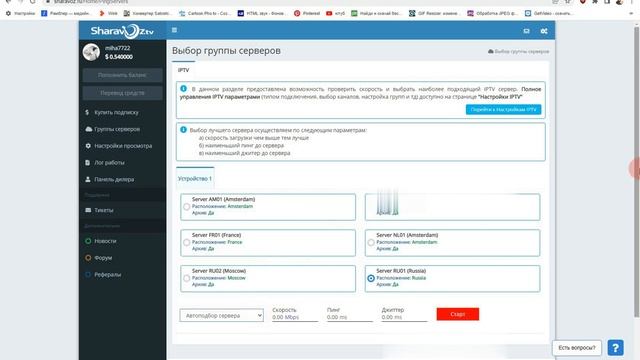
Task: Open the HTML звук bookmark
Action: (262, 13)
